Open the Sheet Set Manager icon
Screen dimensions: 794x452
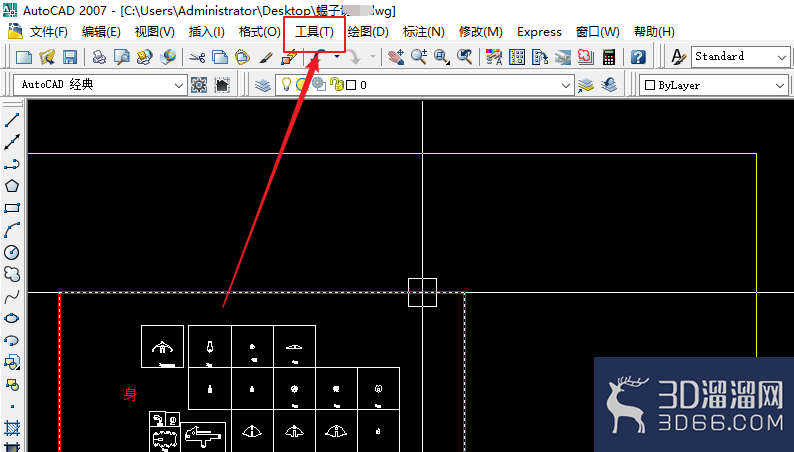tap(563, 57)
